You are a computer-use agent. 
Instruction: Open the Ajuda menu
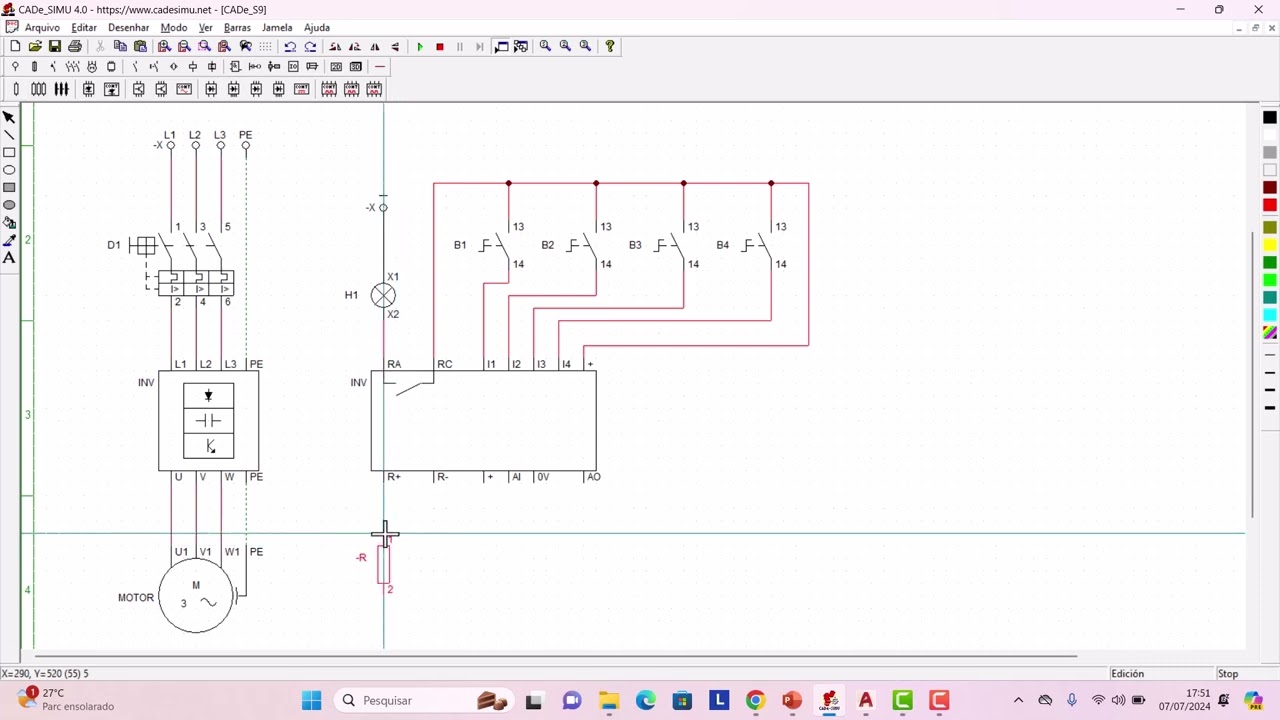tap(317, 27)
